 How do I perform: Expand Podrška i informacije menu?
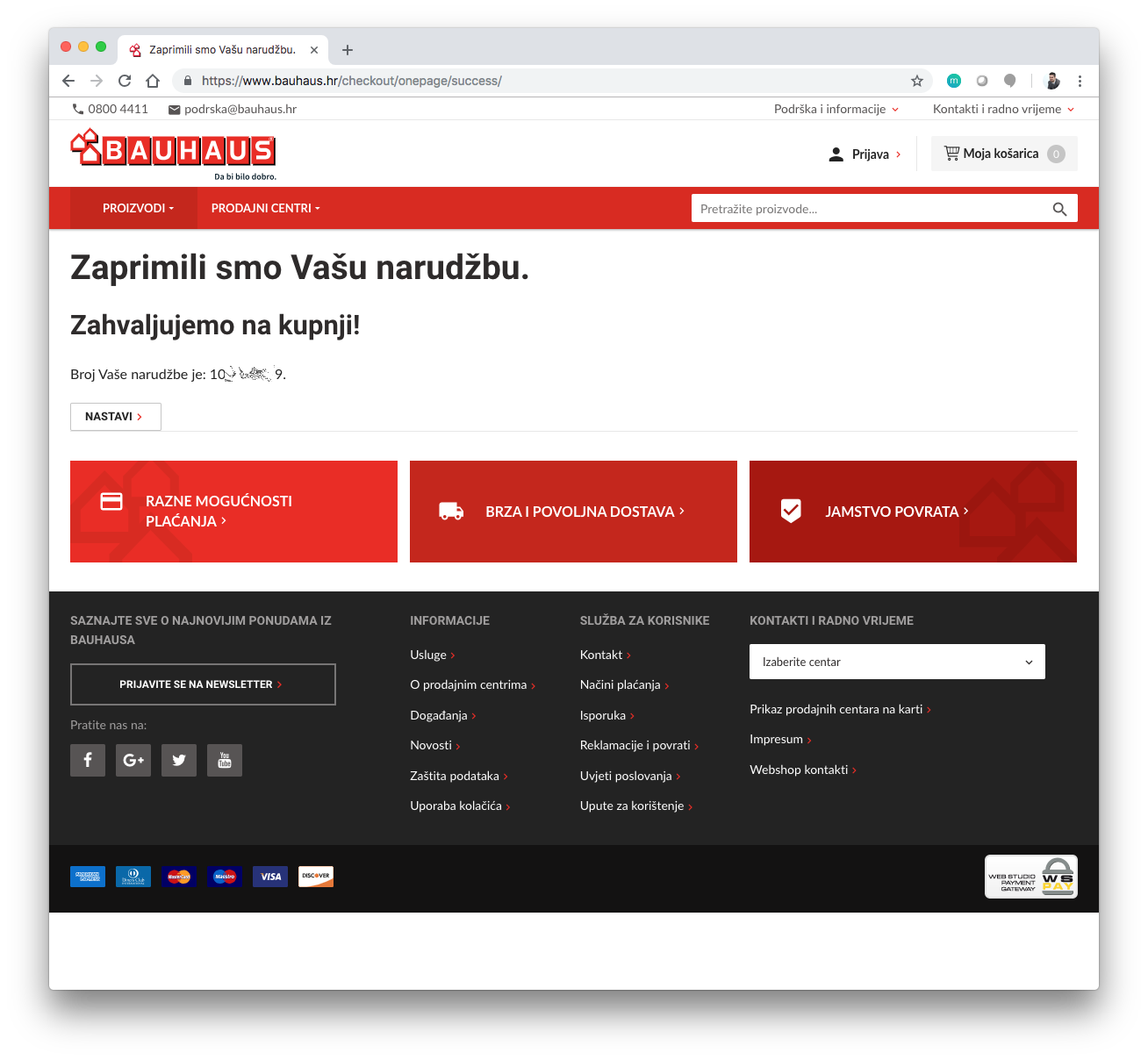click(836, 109)
